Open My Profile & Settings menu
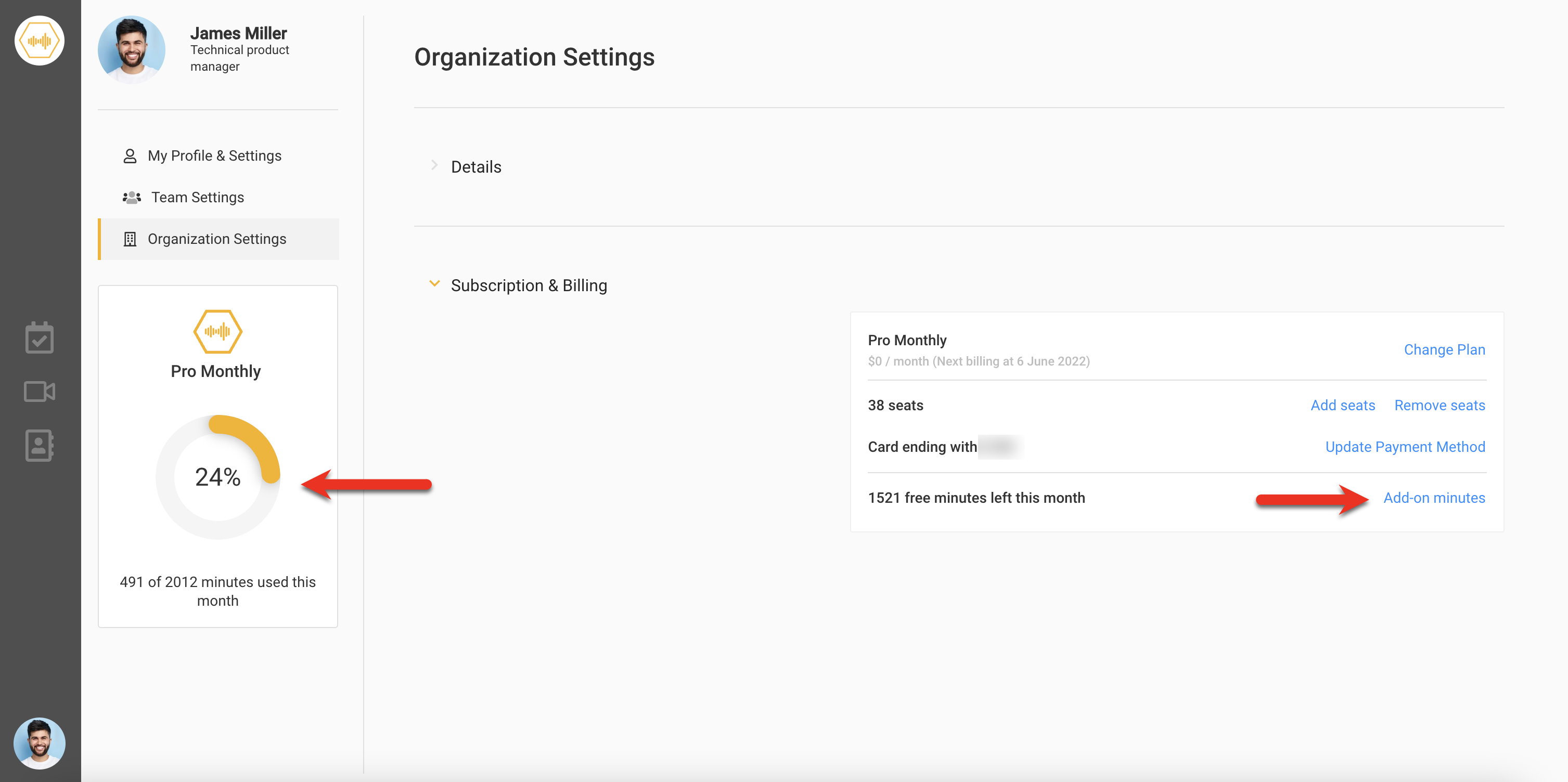Screen dimensions: 1568x782 pos(214,156)
